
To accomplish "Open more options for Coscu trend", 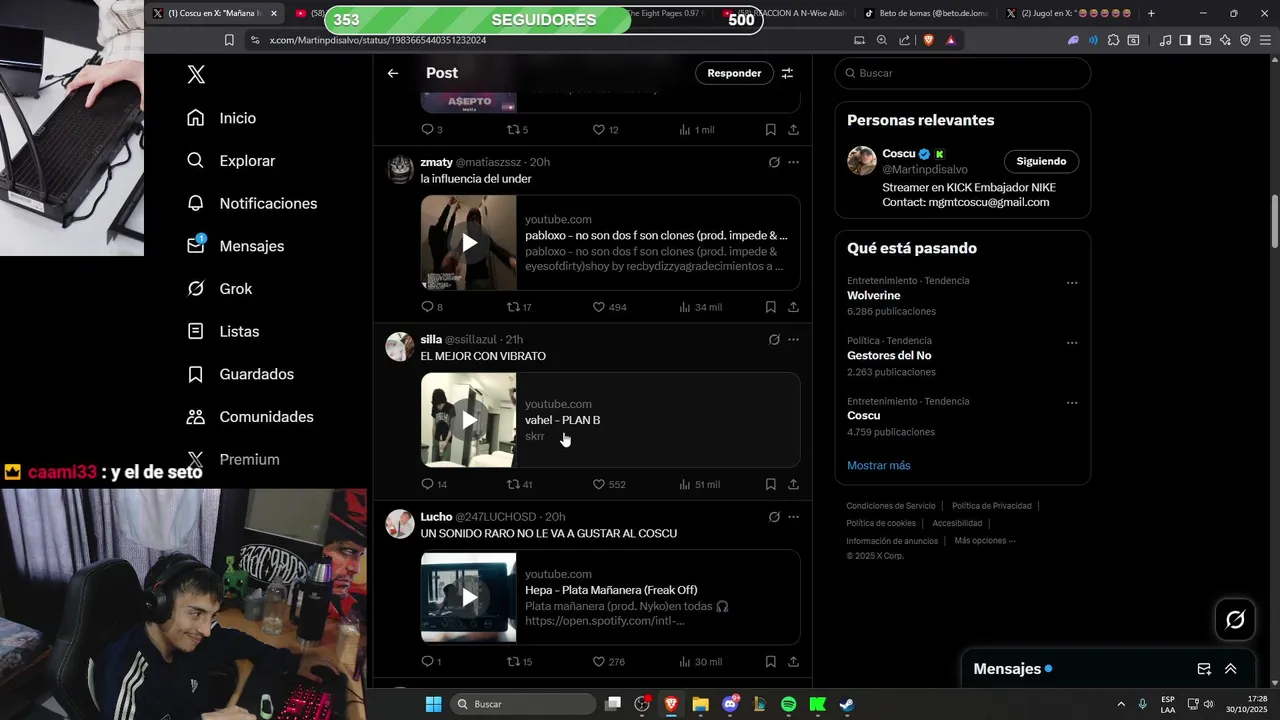I will click(1072, 403).
